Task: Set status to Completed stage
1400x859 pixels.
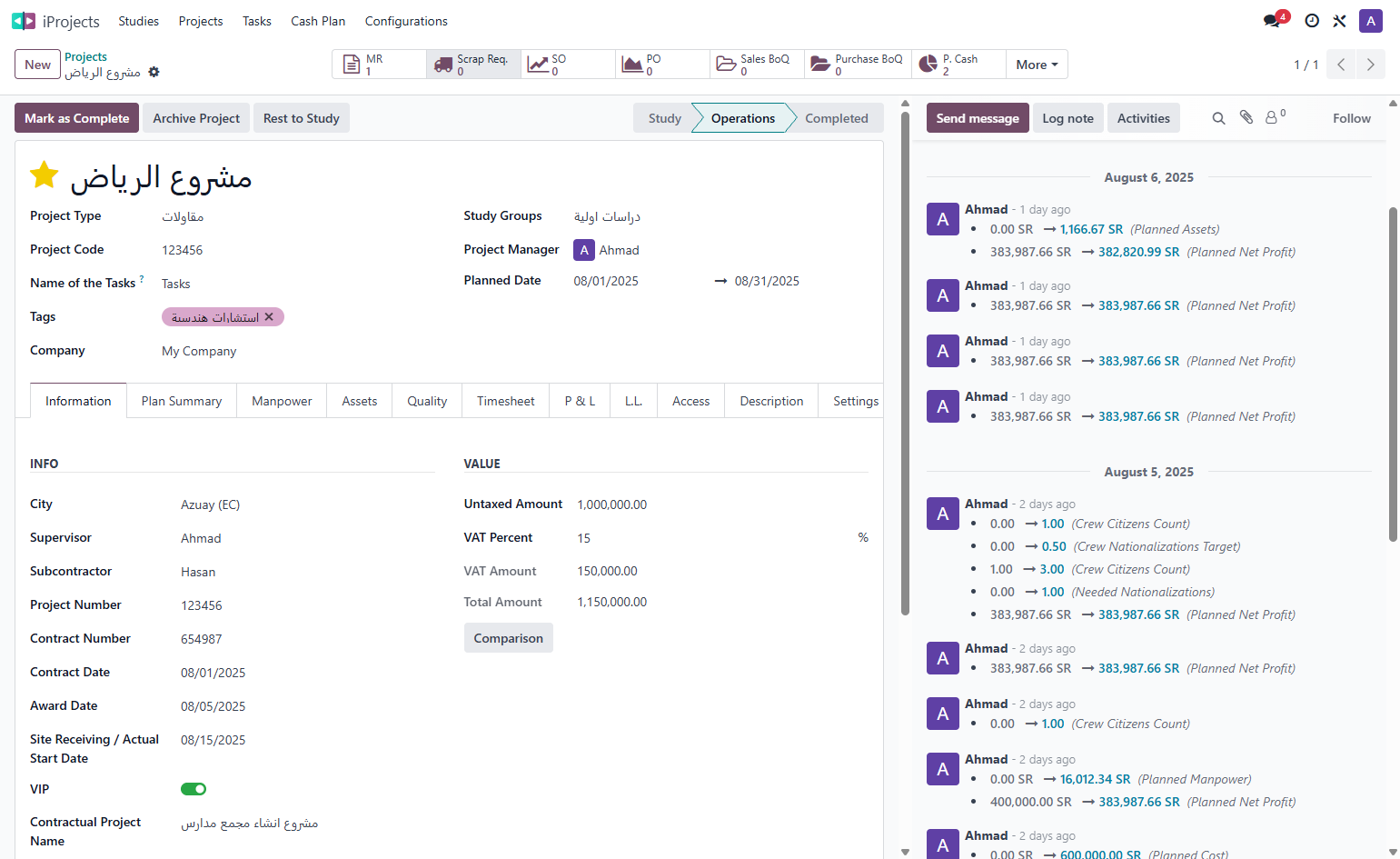Action: pos(837,118)
